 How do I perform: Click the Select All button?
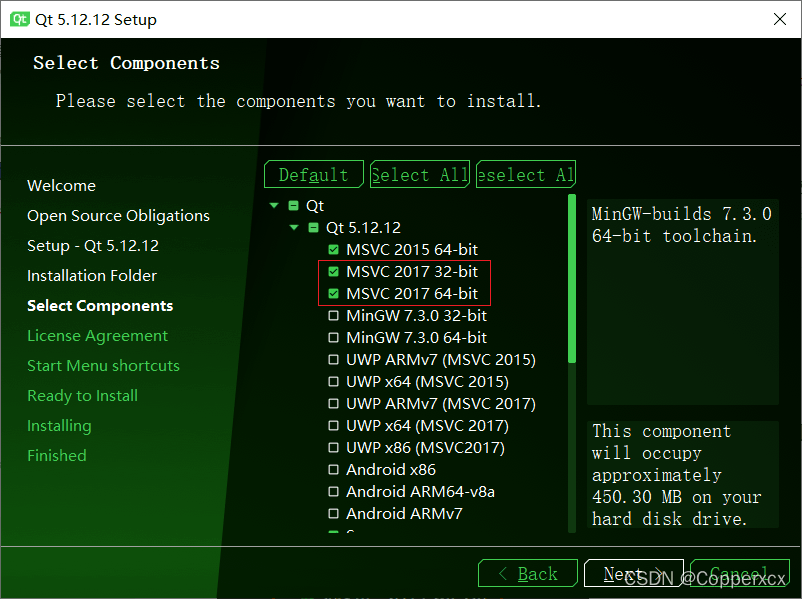click(419, 174)
